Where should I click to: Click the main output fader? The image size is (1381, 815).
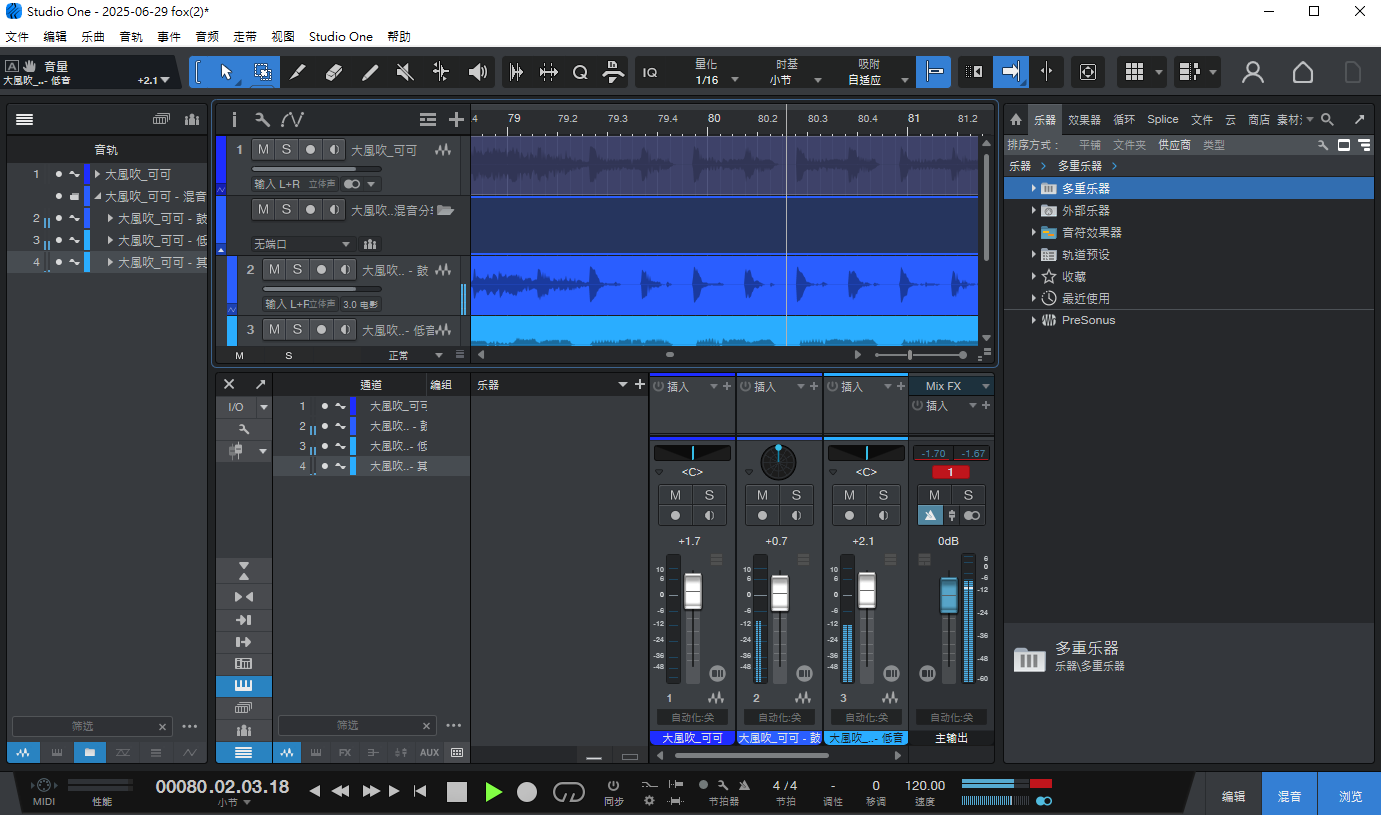(x=948, y=595)
